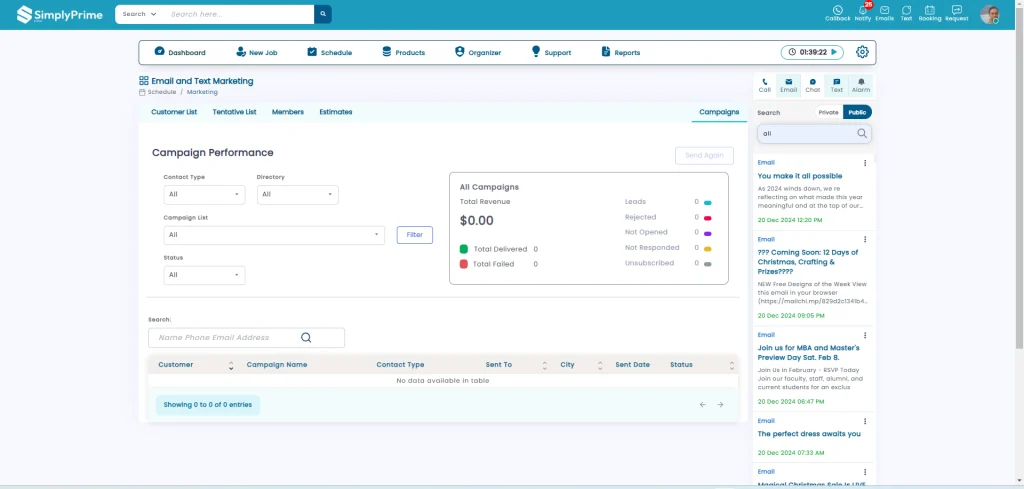Open the Products menu
The image size is (1024, 489).
(x=404, y=52)
